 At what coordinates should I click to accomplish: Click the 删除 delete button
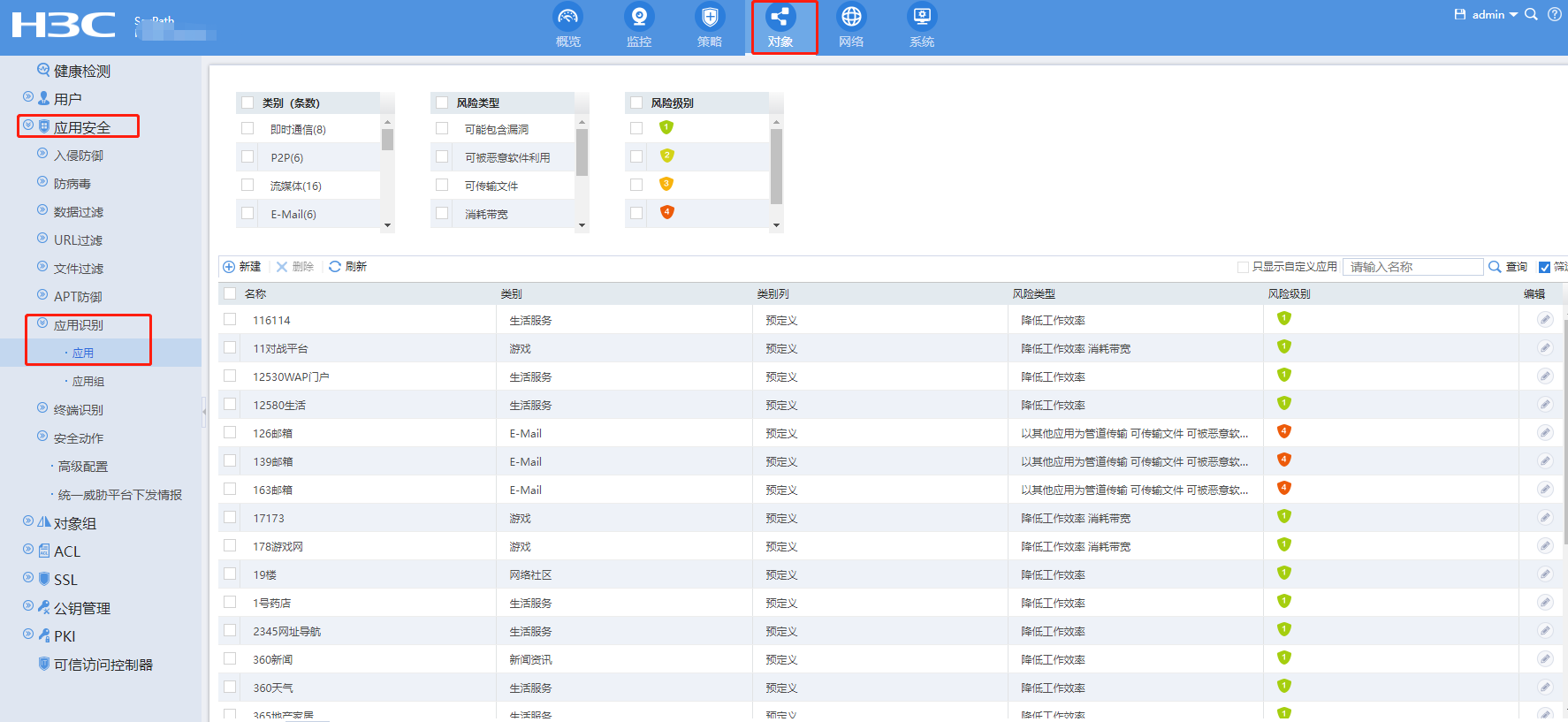295,267
